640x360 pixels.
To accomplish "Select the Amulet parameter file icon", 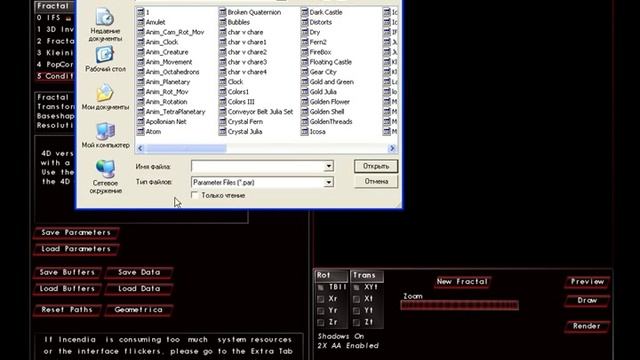I will [x=141, y=22].
